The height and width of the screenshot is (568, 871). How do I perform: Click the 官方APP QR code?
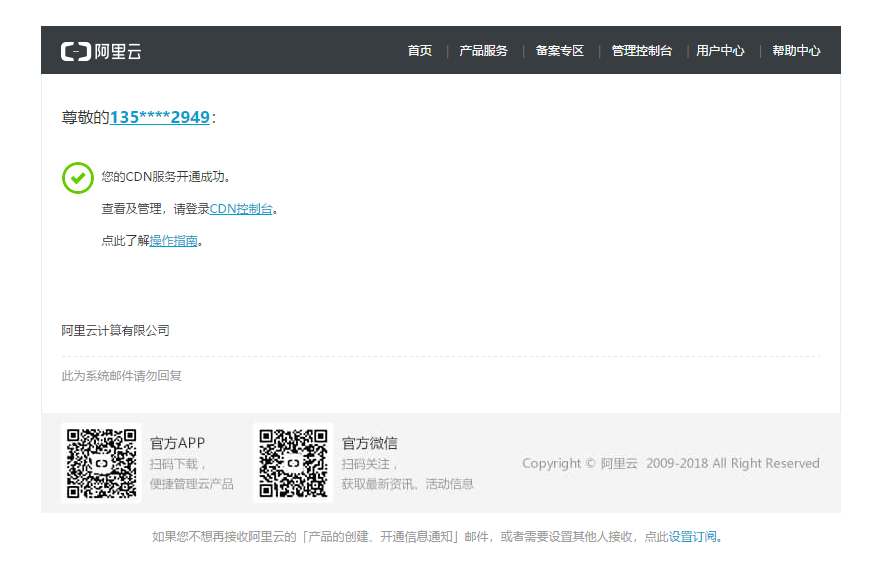[102, 463]
